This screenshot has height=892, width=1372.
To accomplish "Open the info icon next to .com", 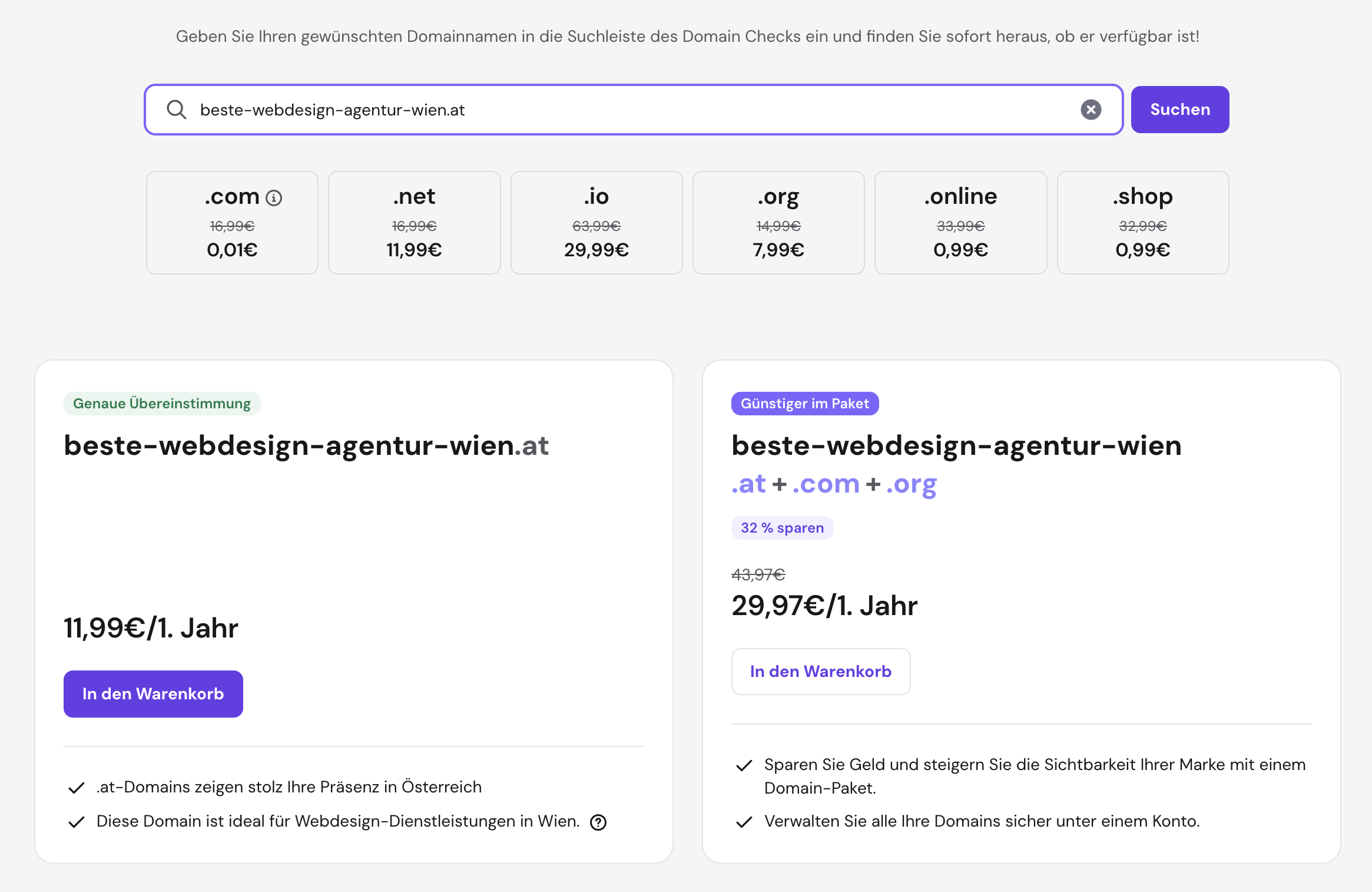I will 274,197.
